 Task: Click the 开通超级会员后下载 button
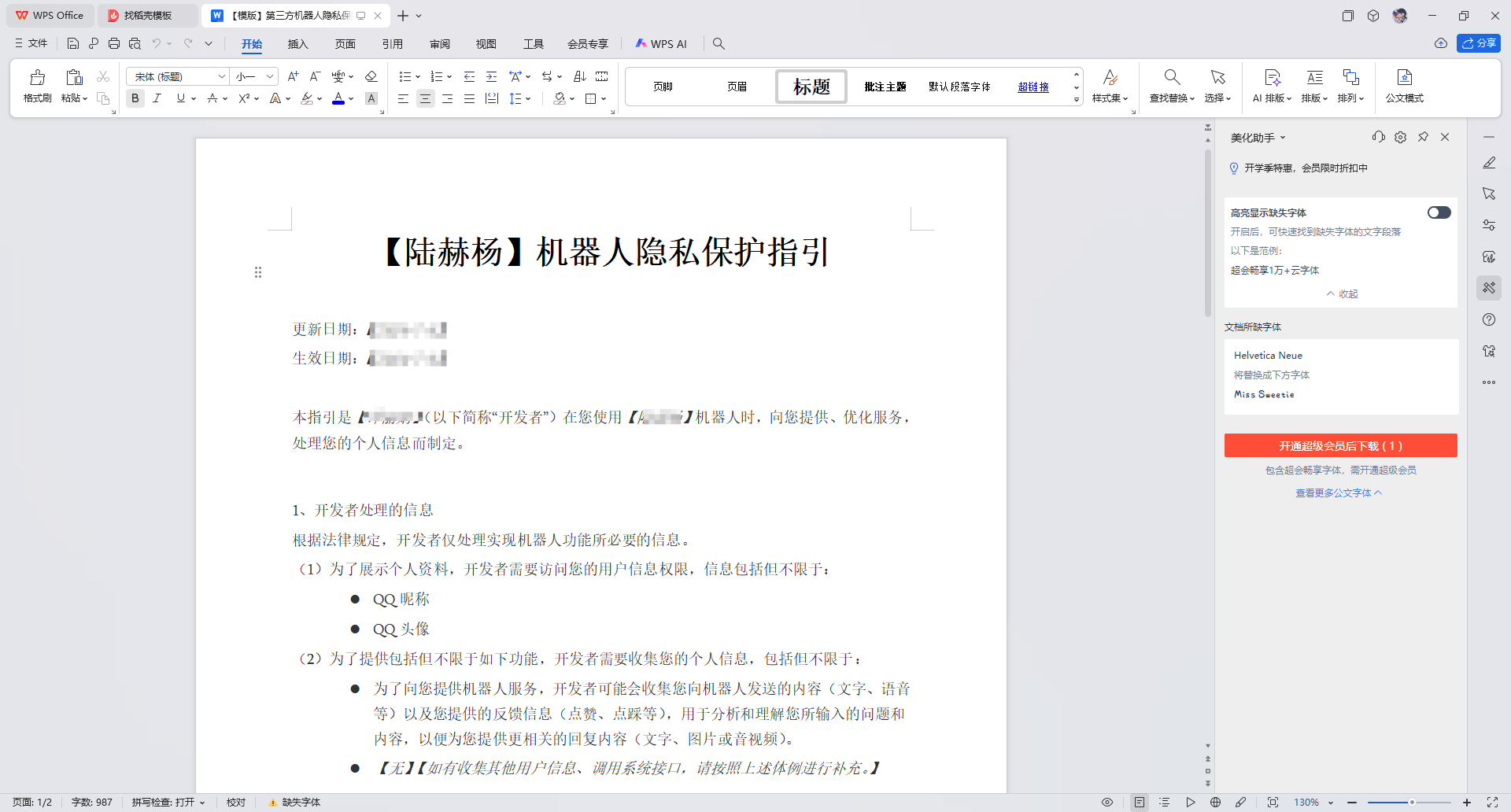point(1340,446)
